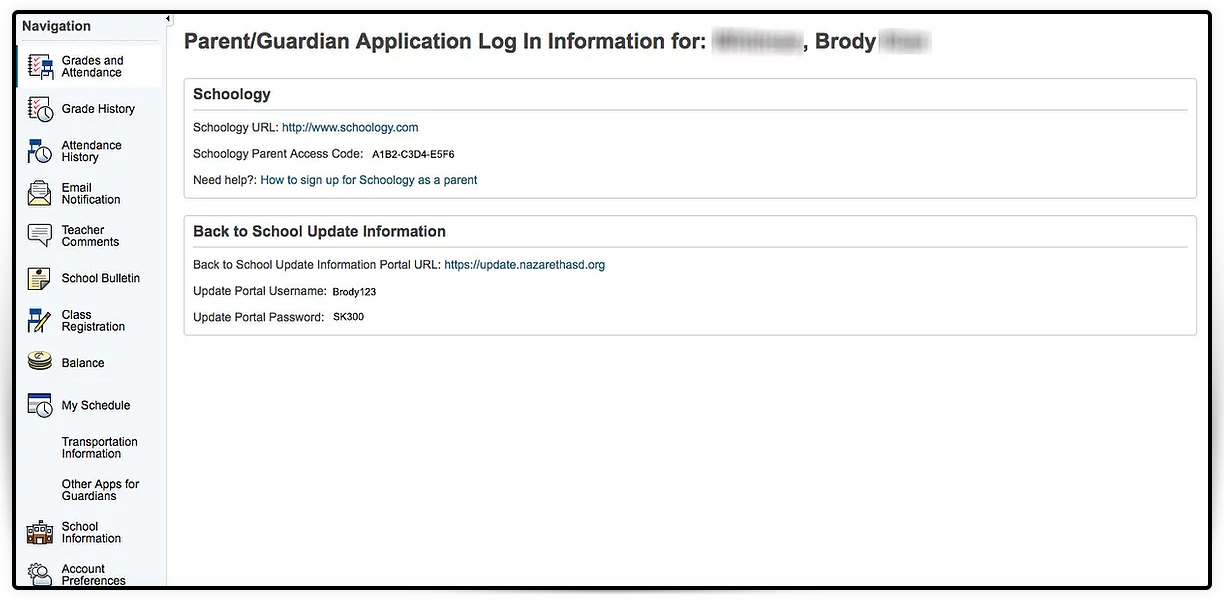Click the Grades and Attendance icon
The height and width of the screenshot is (600, 1224).
(40, 67)
